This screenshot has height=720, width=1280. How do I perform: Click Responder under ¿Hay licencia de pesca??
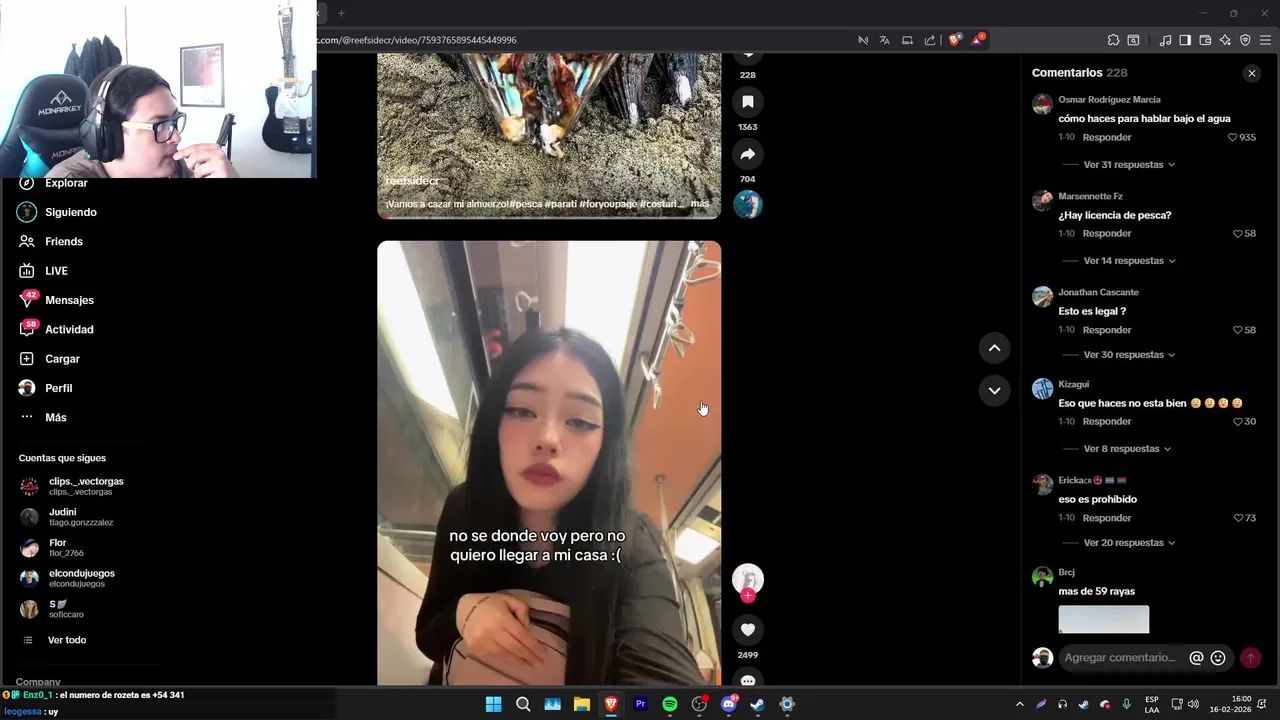[1107, 233]
